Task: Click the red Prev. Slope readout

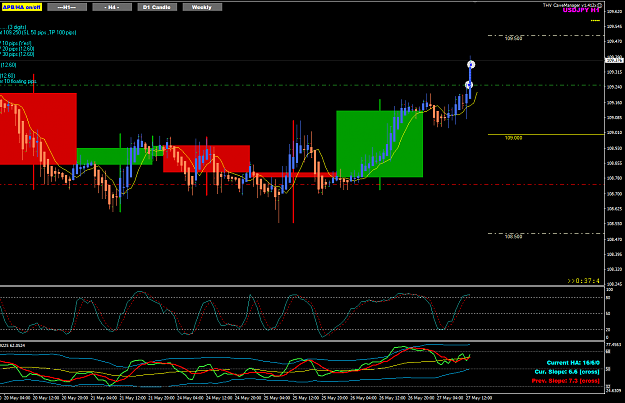Action: click(x=565, y=381)
